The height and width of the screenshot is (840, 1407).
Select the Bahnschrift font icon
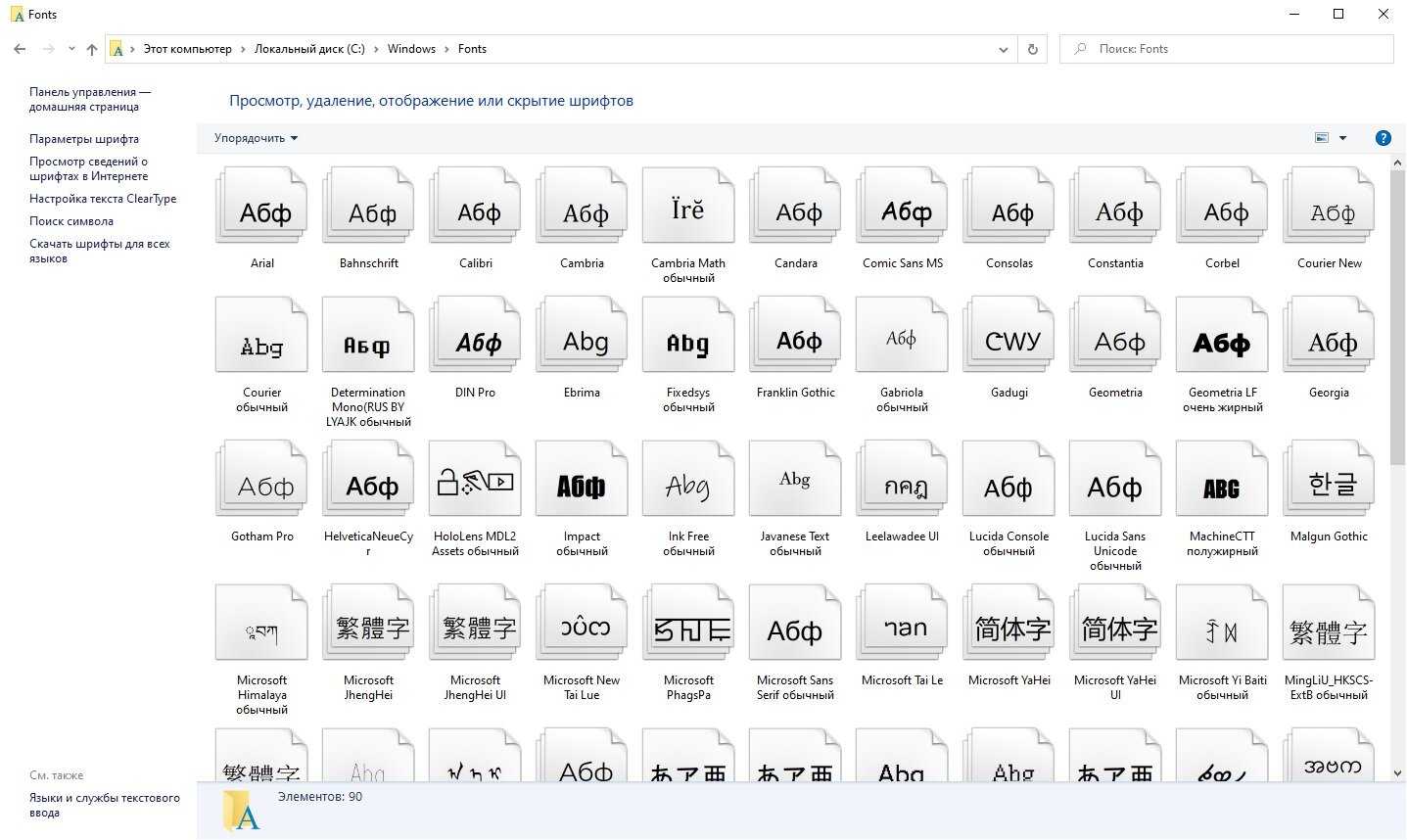pos(368,205)
